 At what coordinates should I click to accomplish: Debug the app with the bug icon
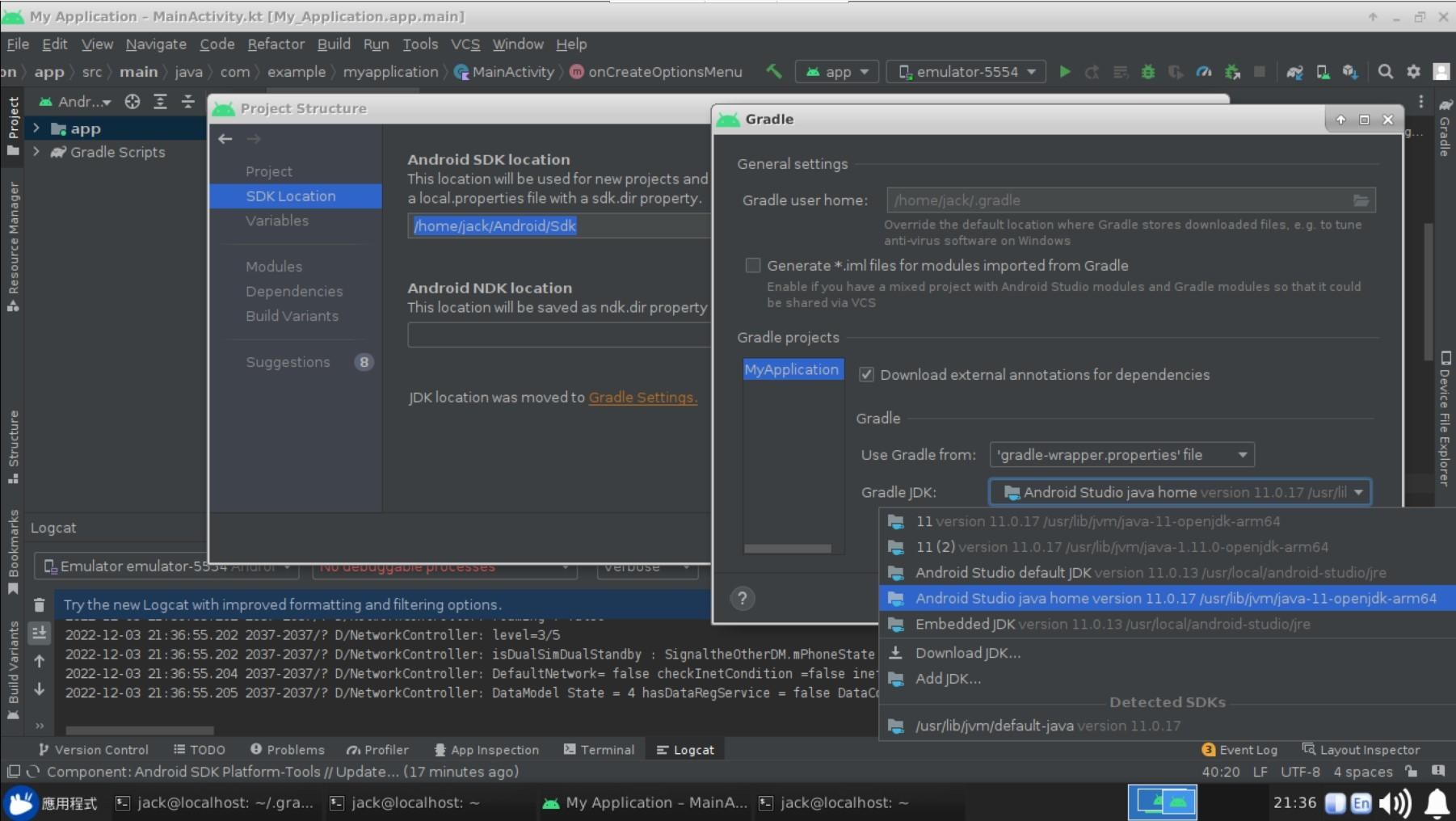pyautogui.click(x=1148, y=71)
